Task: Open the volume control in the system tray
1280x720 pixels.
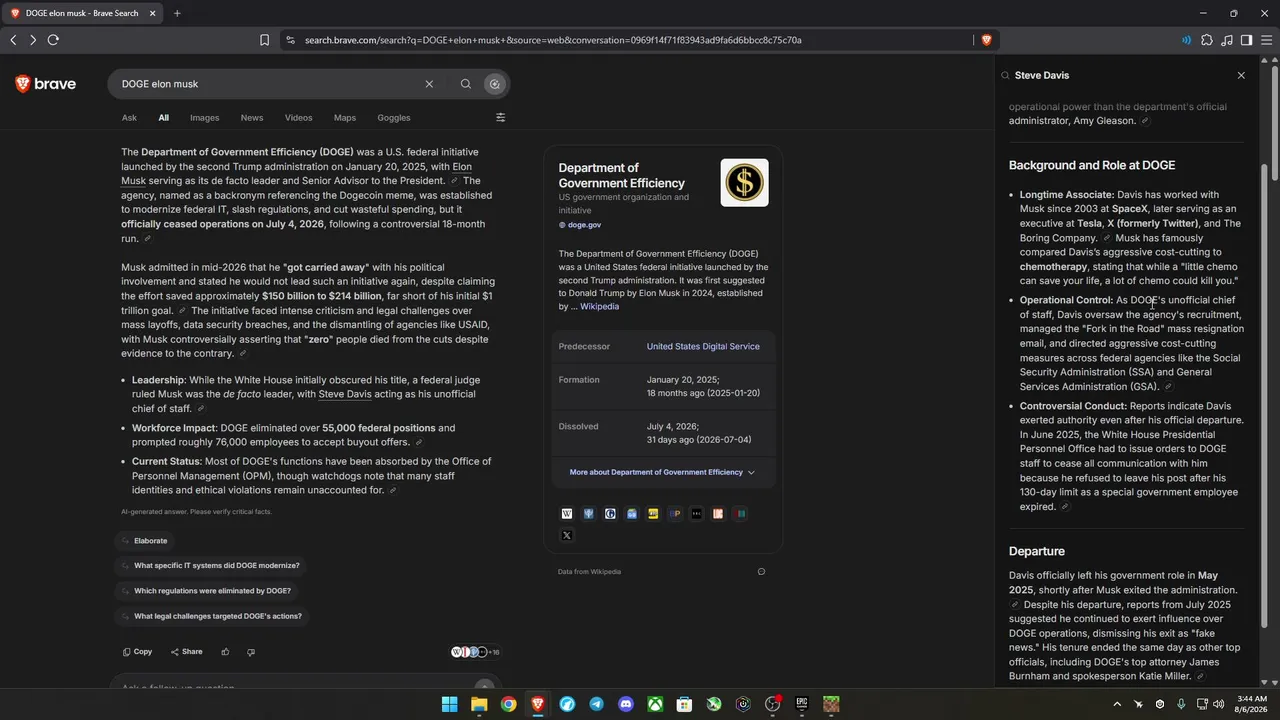Action: pos(1218,704)
